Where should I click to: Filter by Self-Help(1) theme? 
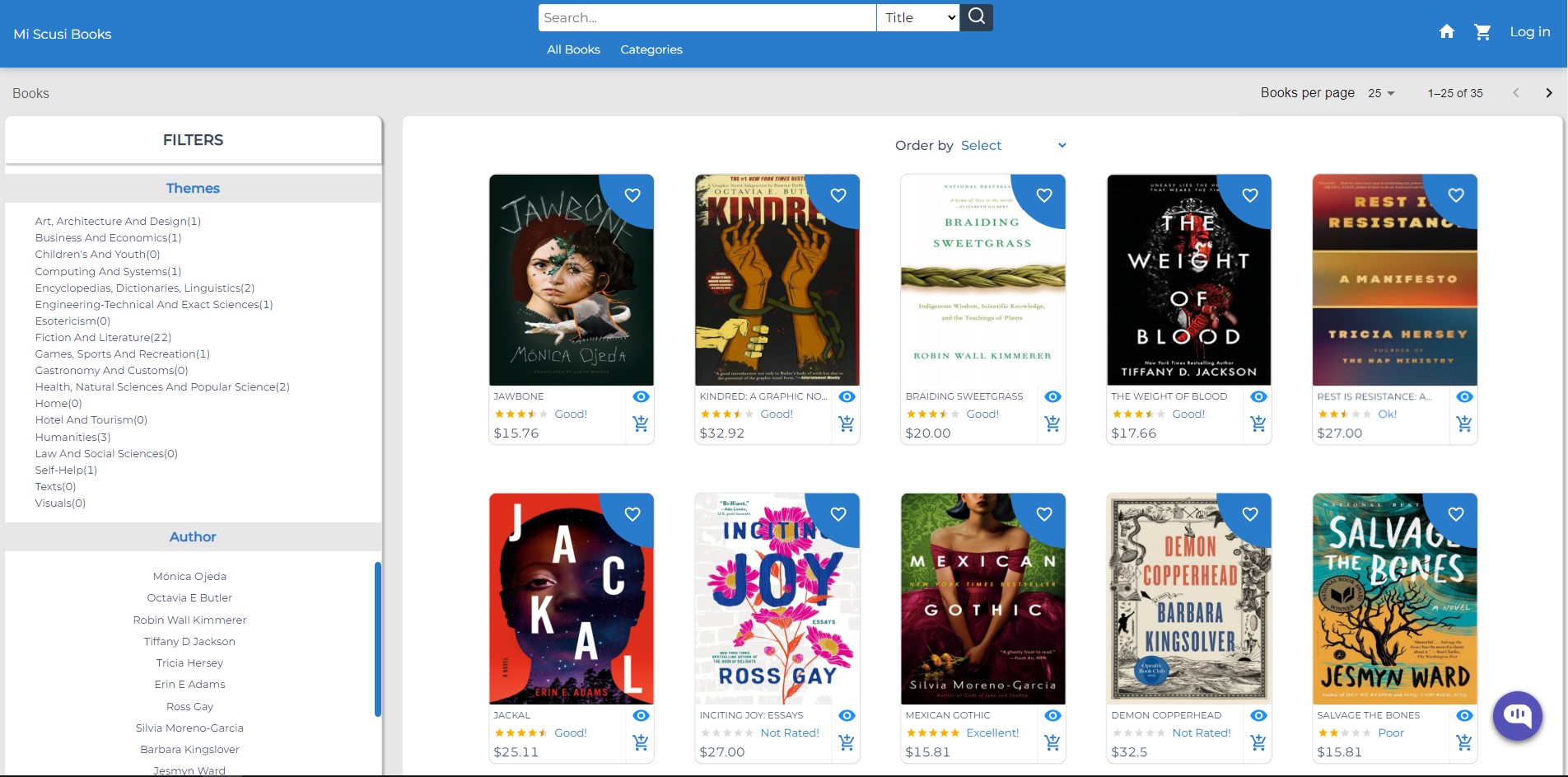pyautogui.click(x=66, y=470)
